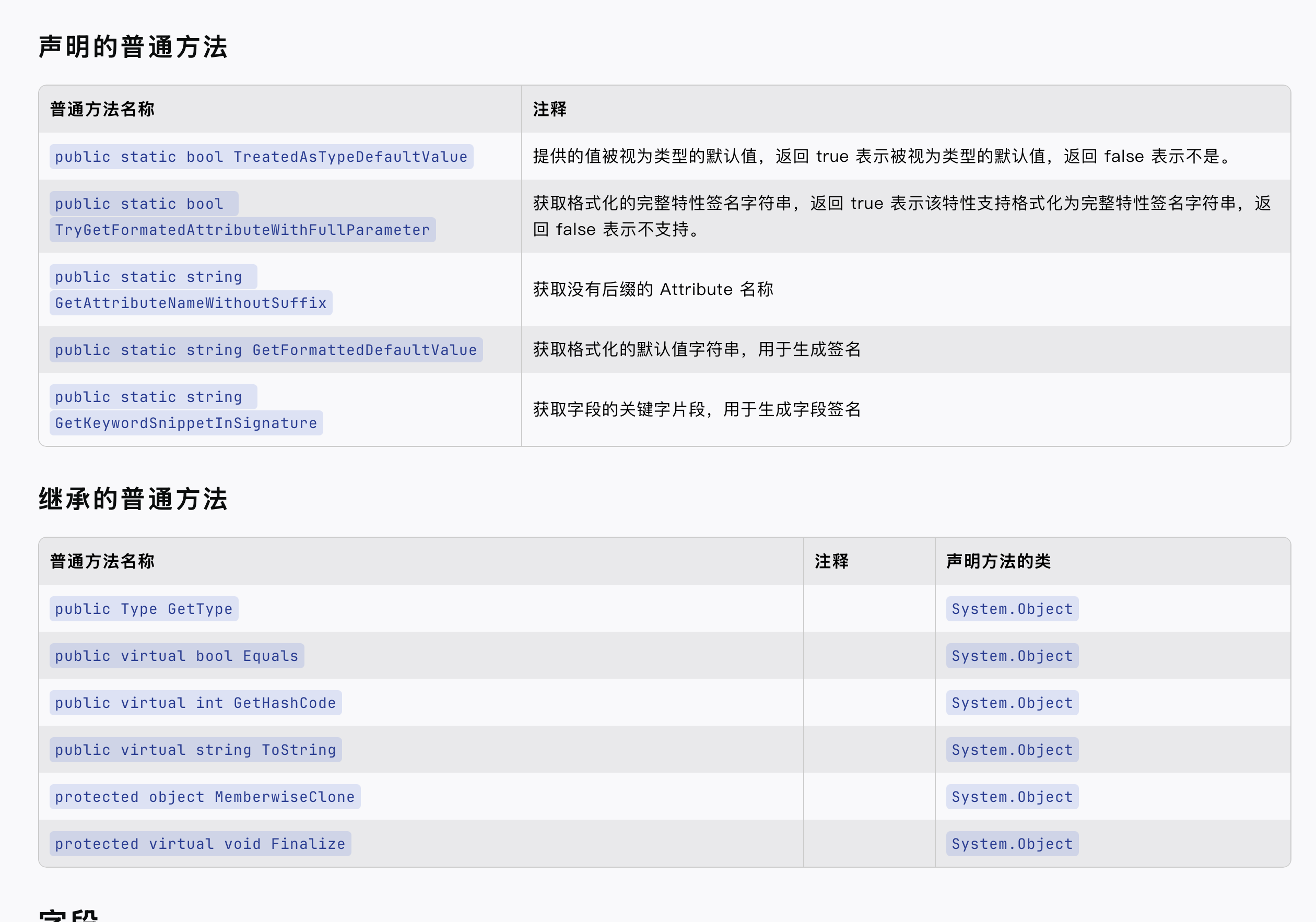
Task: Click the public virtual bool Equals entry
Action: click(176, 656)
